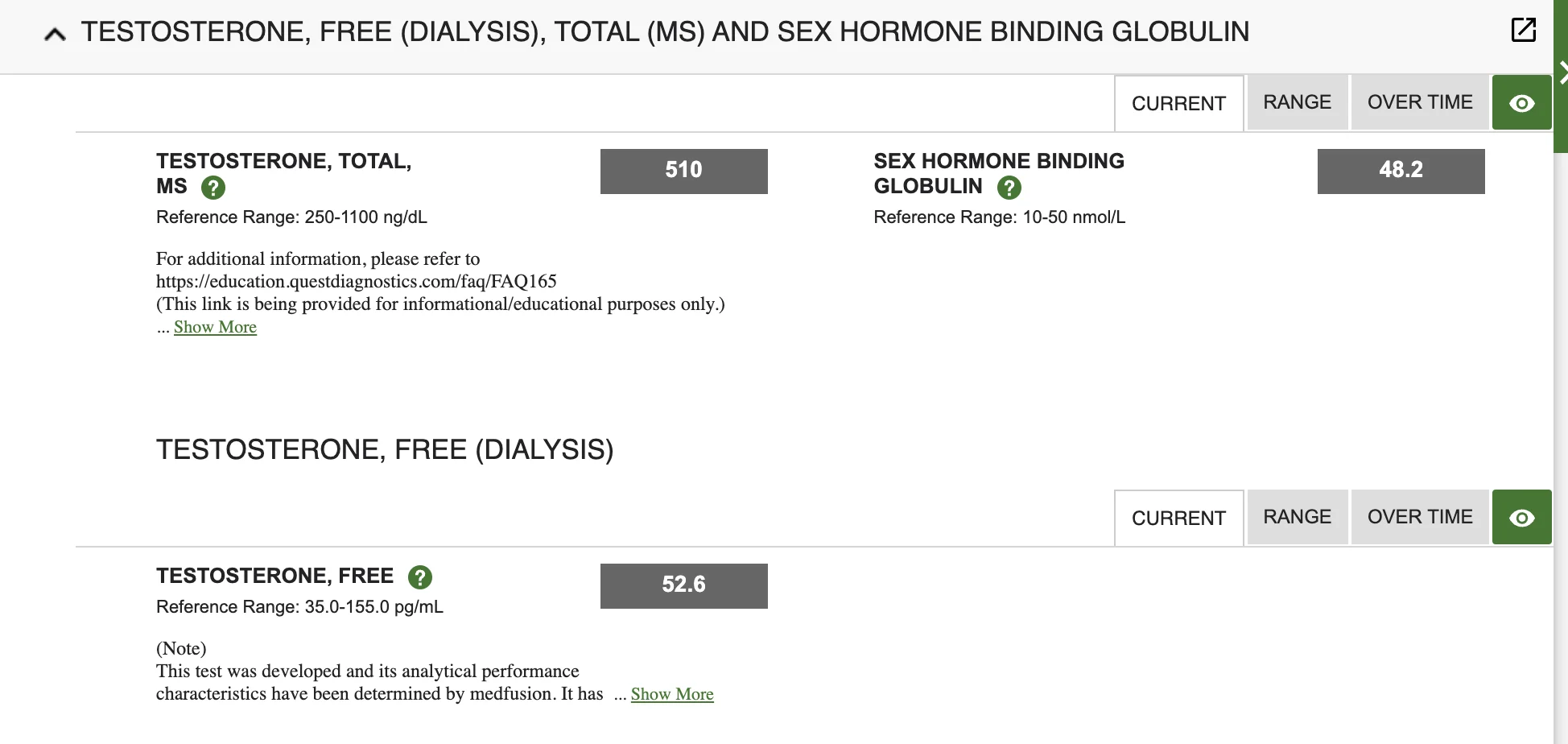
Task: Click the 48.2 SHBG value box
Action: click(x=1401, y=171)
